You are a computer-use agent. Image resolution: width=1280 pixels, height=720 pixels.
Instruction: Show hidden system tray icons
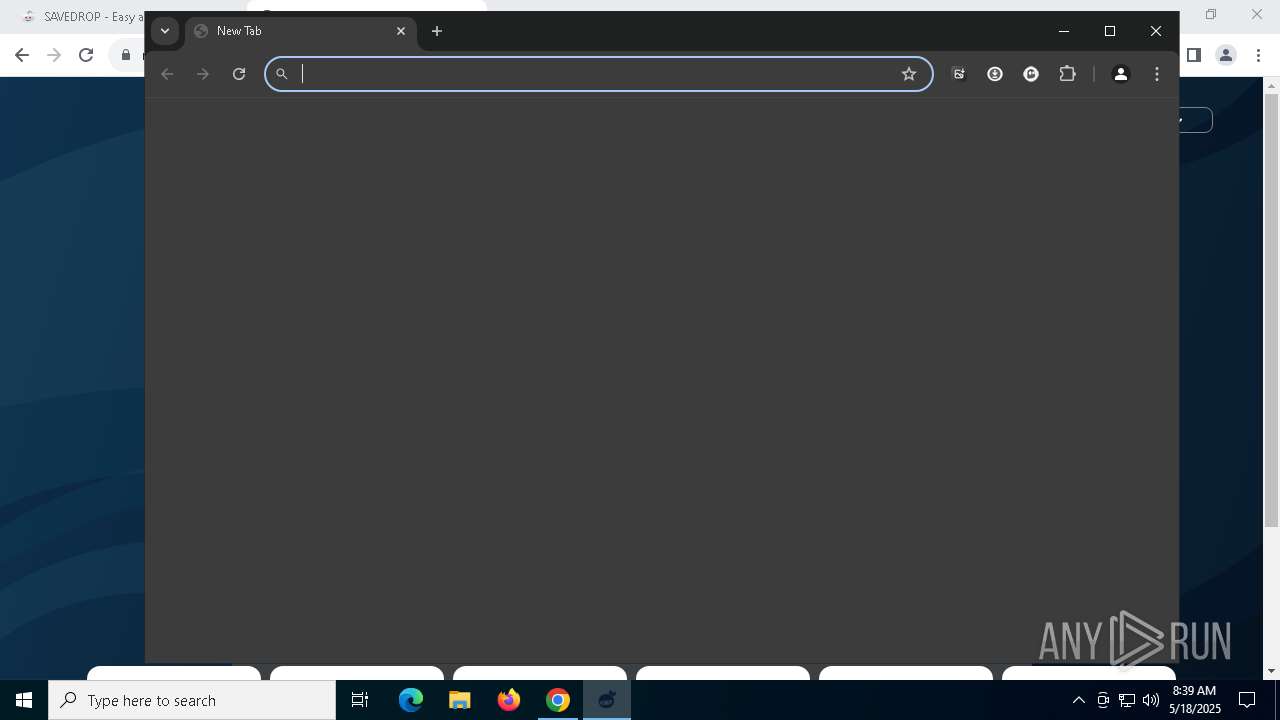pyautogui.click(x=1078, y=700)
